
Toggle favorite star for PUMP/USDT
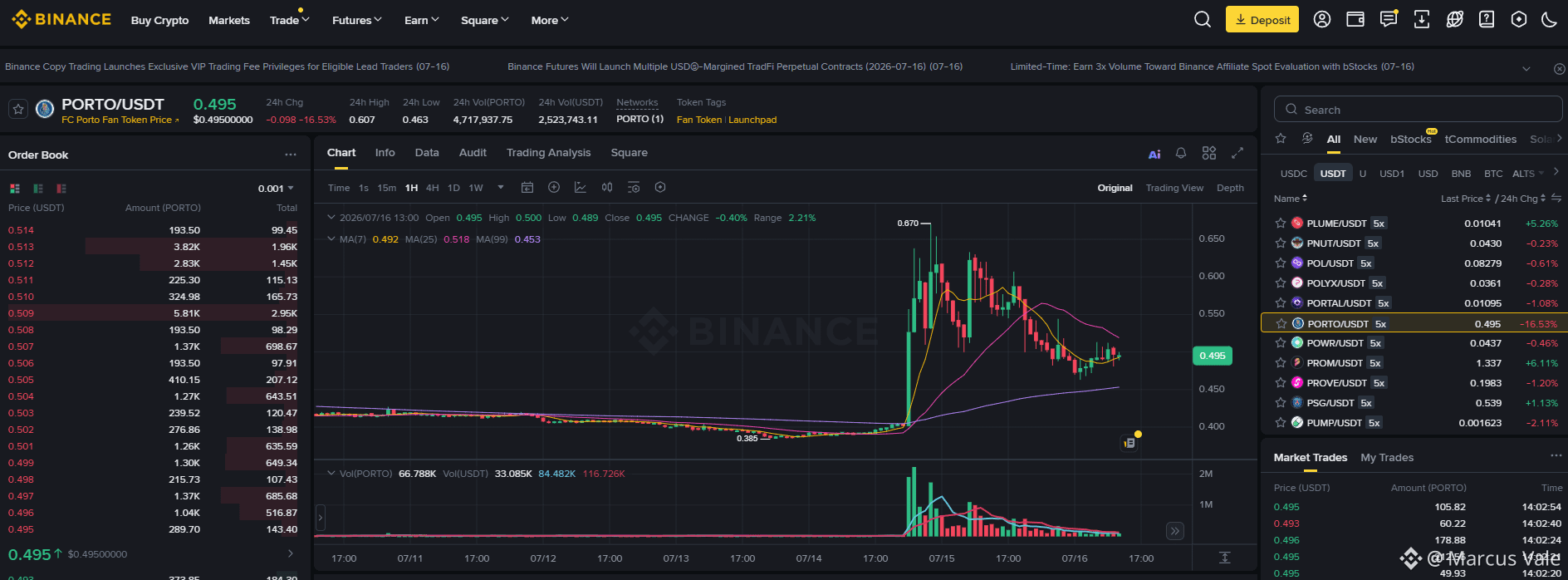click(x=1281, y=423)
